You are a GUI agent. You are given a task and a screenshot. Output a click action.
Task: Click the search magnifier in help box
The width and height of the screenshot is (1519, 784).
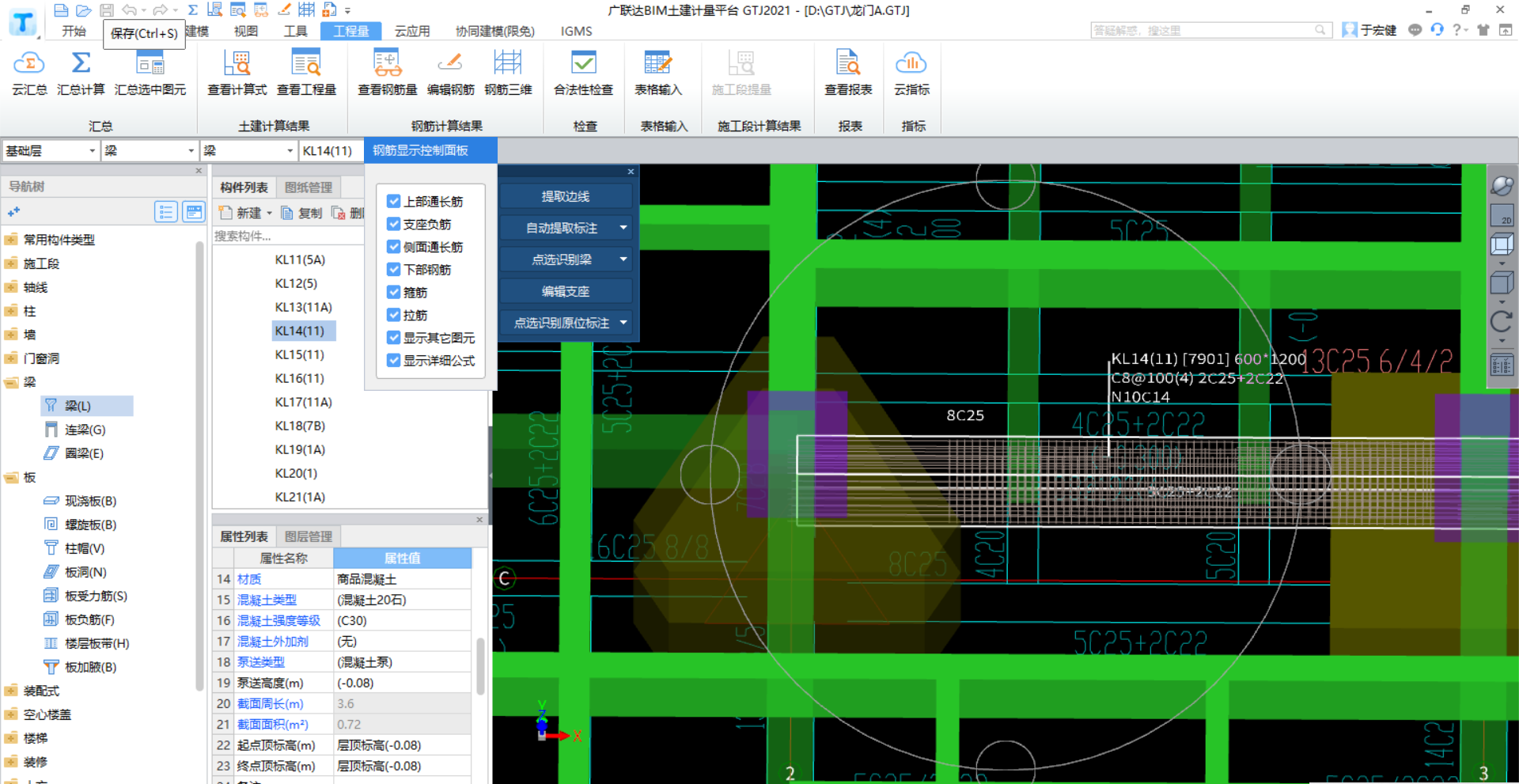pos(1320,30)
